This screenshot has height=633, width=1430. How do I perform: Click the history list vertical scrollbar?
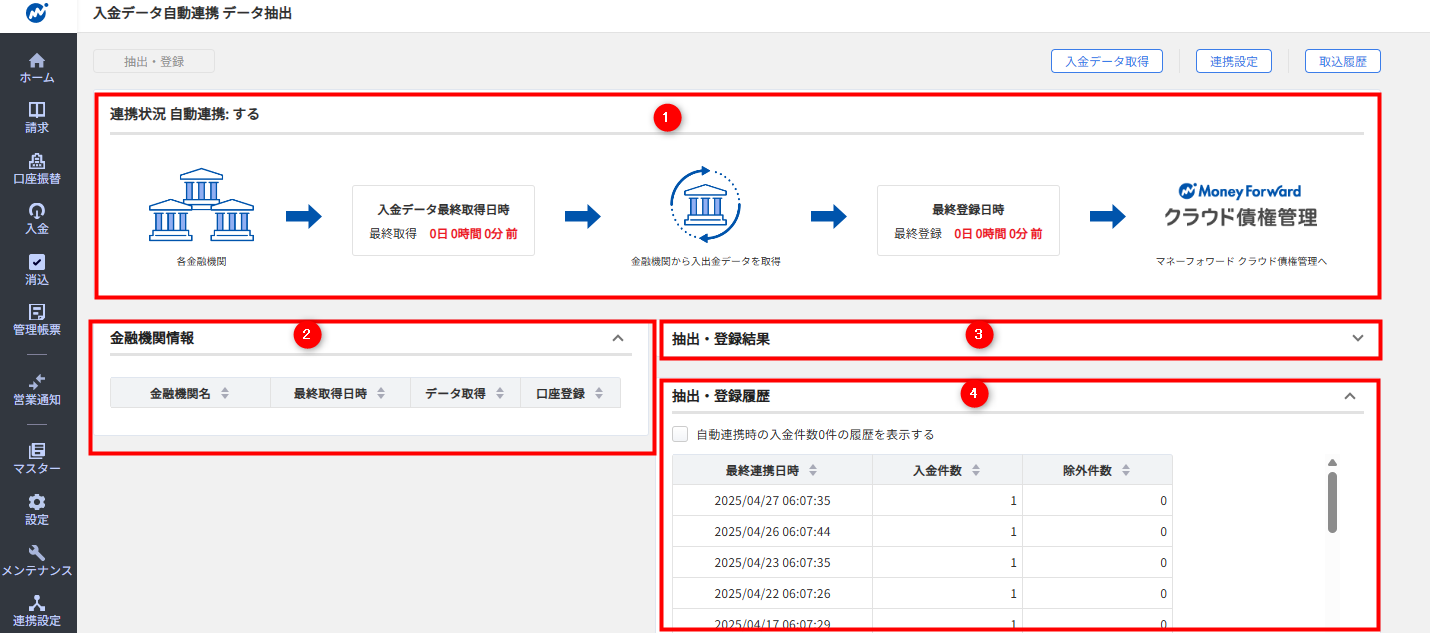(x=1332, y=502)
